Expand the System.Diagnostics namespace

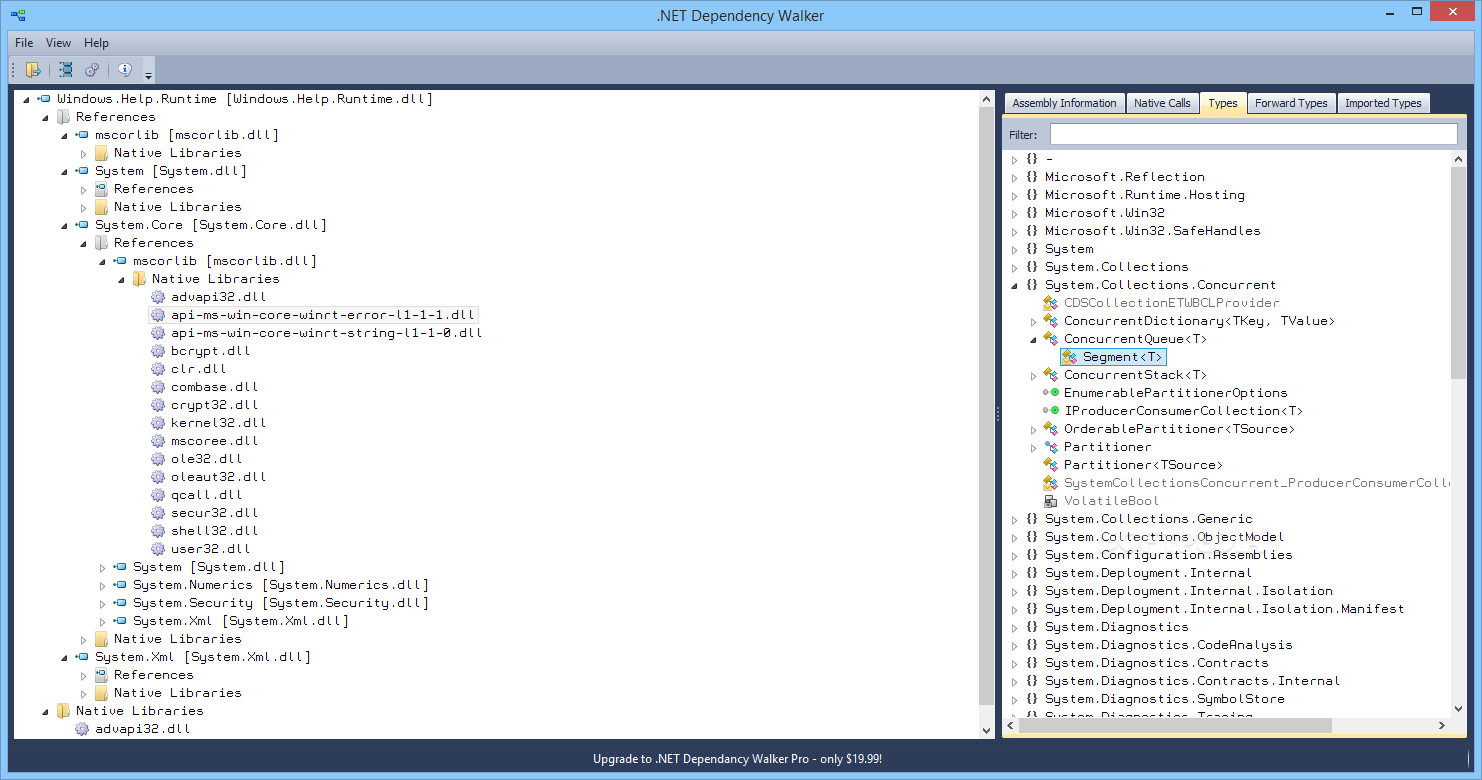[x=1015, y=627]
